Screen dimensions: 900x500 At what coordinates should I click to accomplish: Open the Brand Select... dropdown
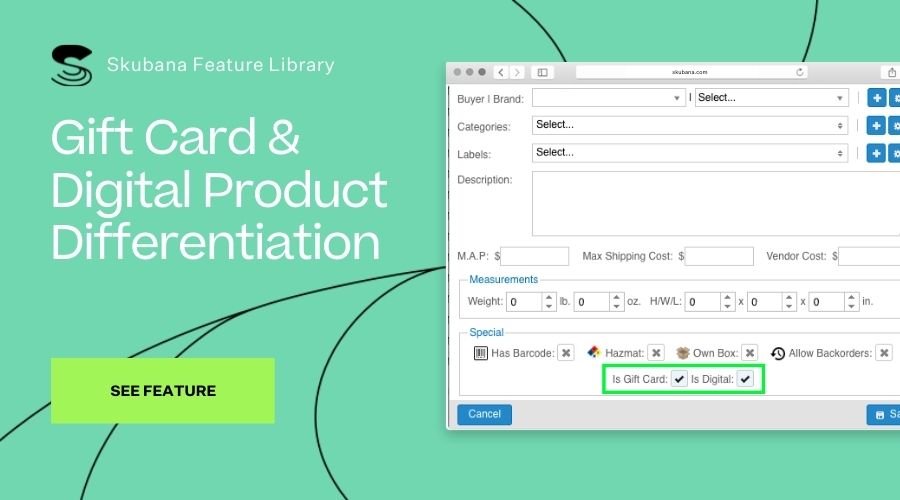pos(771,98)
